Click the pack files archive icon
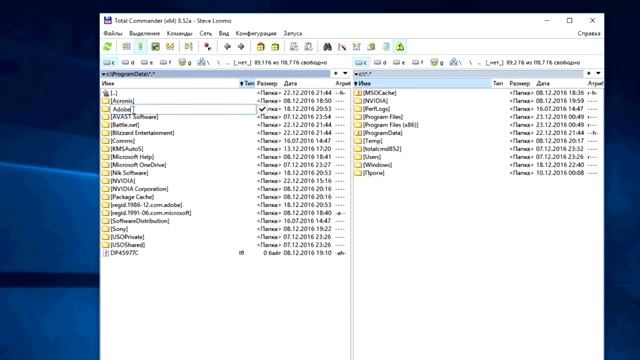Image resolution: width=640 pixels, height=360 pixels. coord(260,47)
